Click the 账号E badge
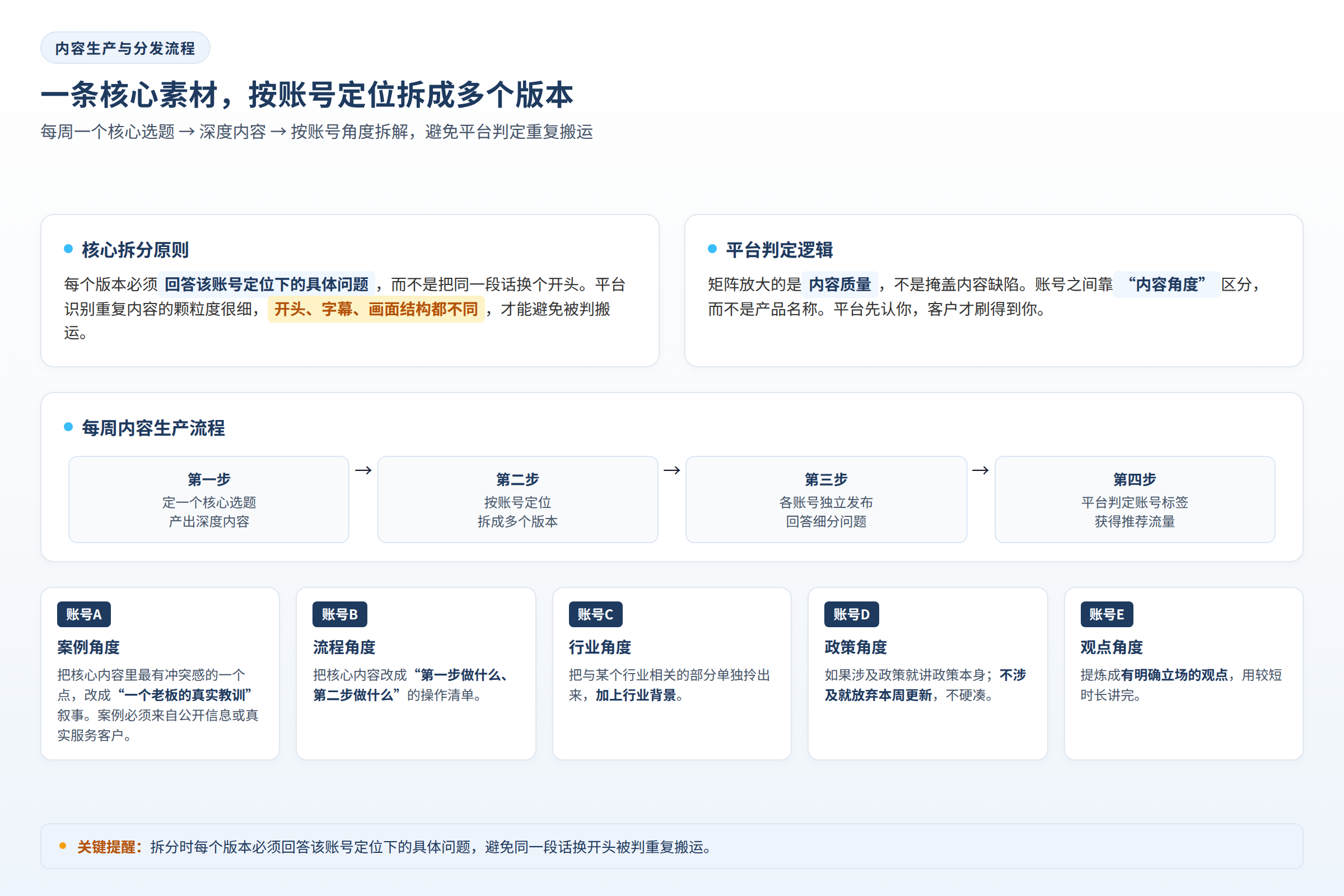This screenshot has width=1344, height=896. 1107,614
